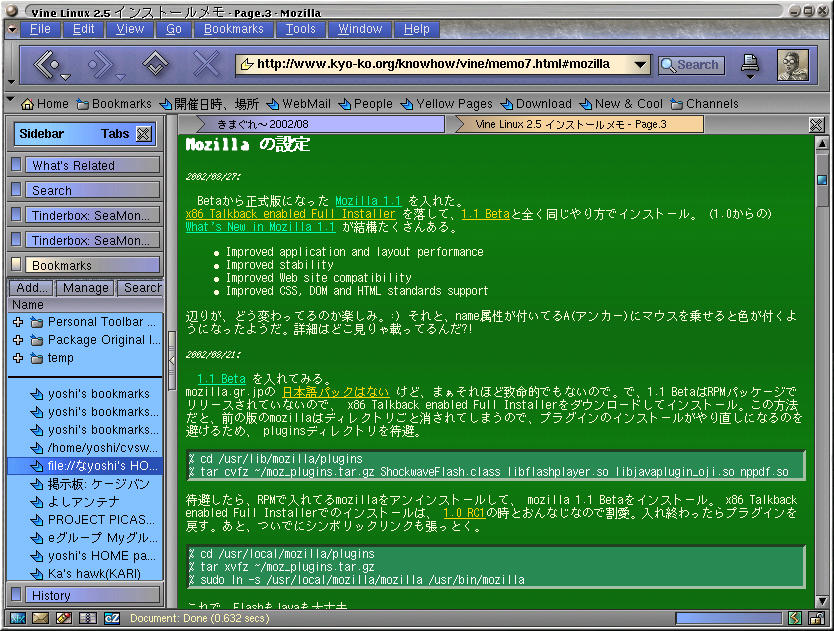
Task: Open Navigator from the status bar component icon
Action: 18,618
